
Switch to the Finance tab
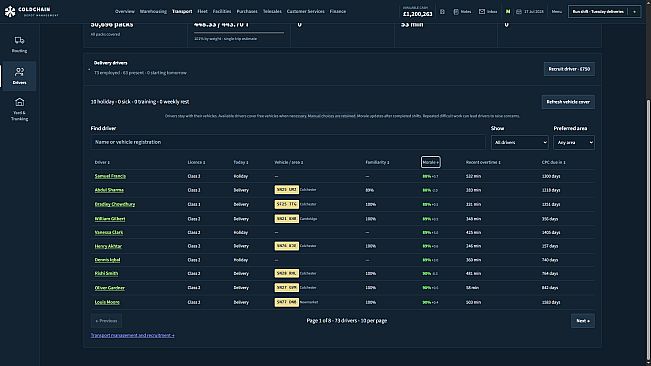338,12
